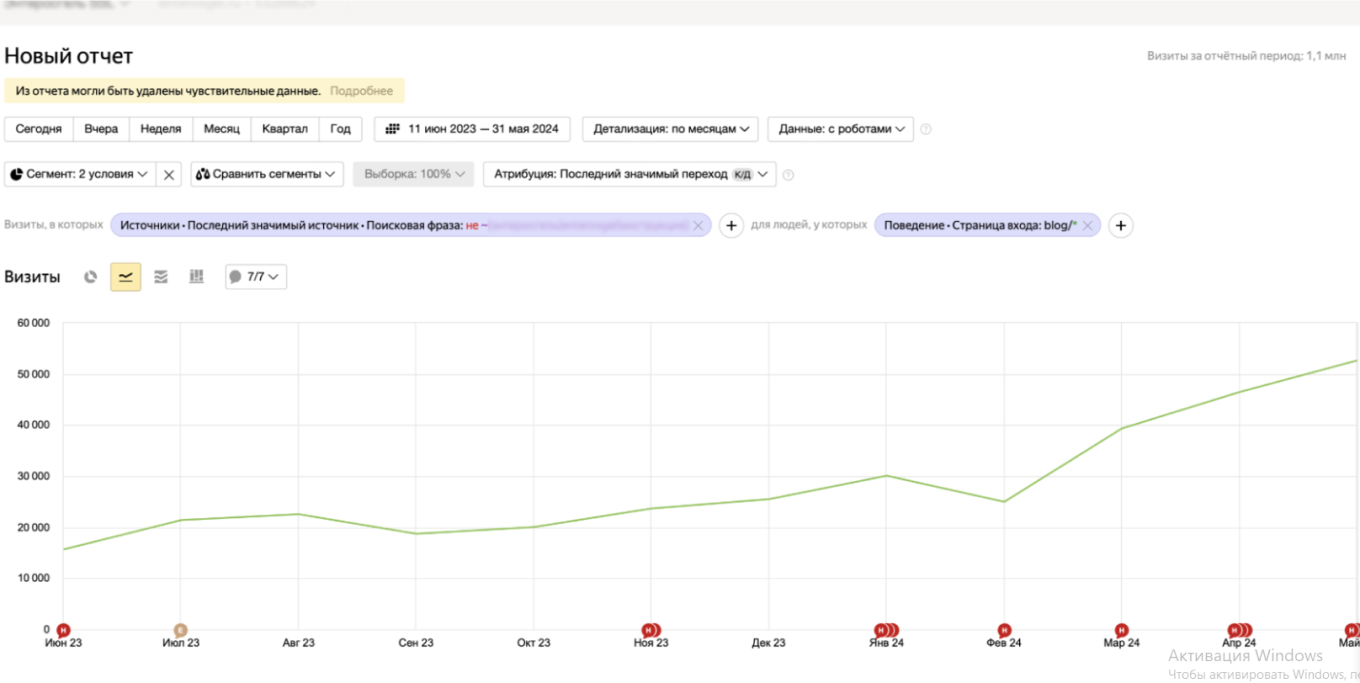
Task: Open the data with robots dropdown
Action: pyautogui.click(x=840, y=129)
